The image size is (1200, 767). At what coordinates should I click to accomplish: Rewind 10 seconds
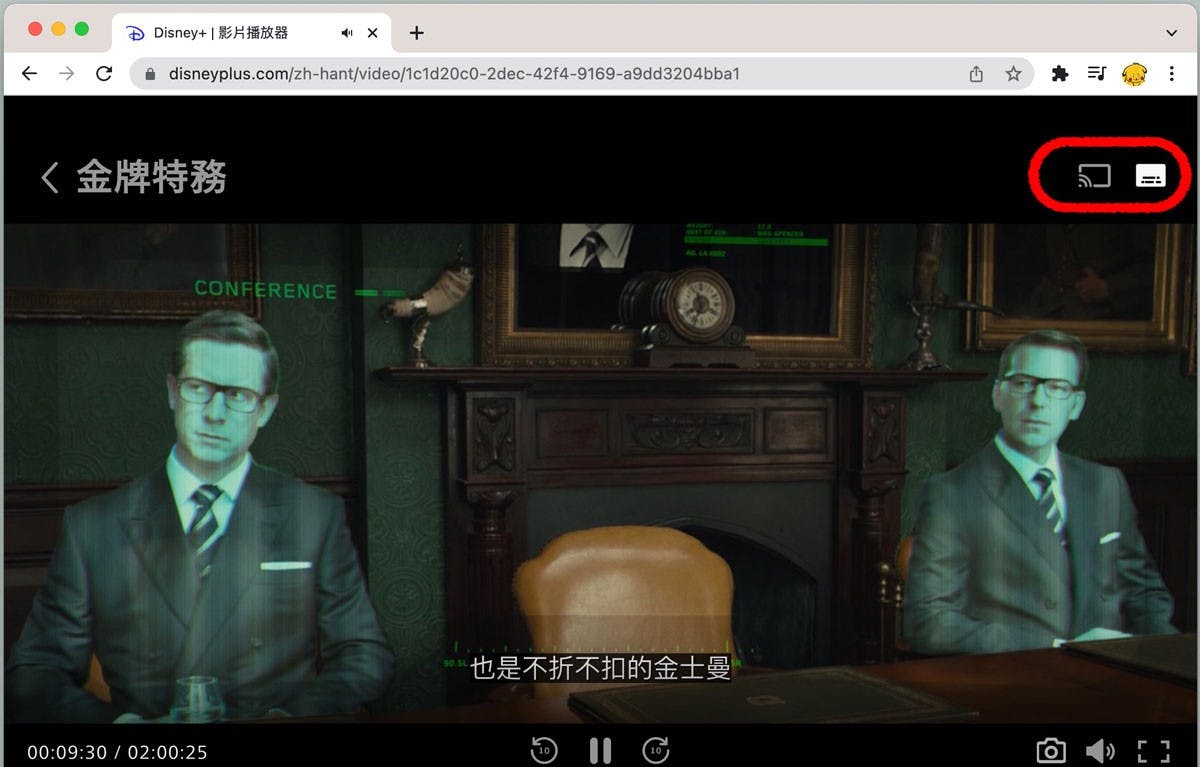[x=544, y=750]
